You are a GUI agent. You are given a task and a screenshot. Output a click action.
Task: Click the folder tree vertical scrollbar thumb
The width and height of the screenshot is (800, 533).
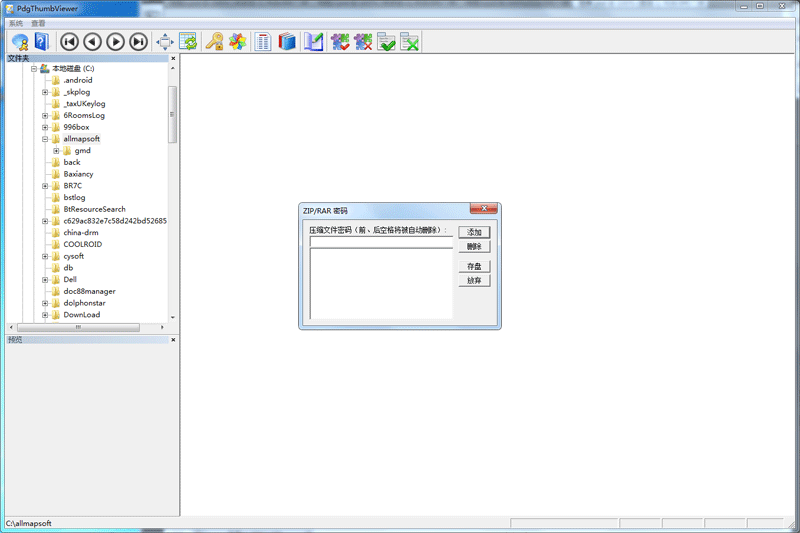(172, 114)
